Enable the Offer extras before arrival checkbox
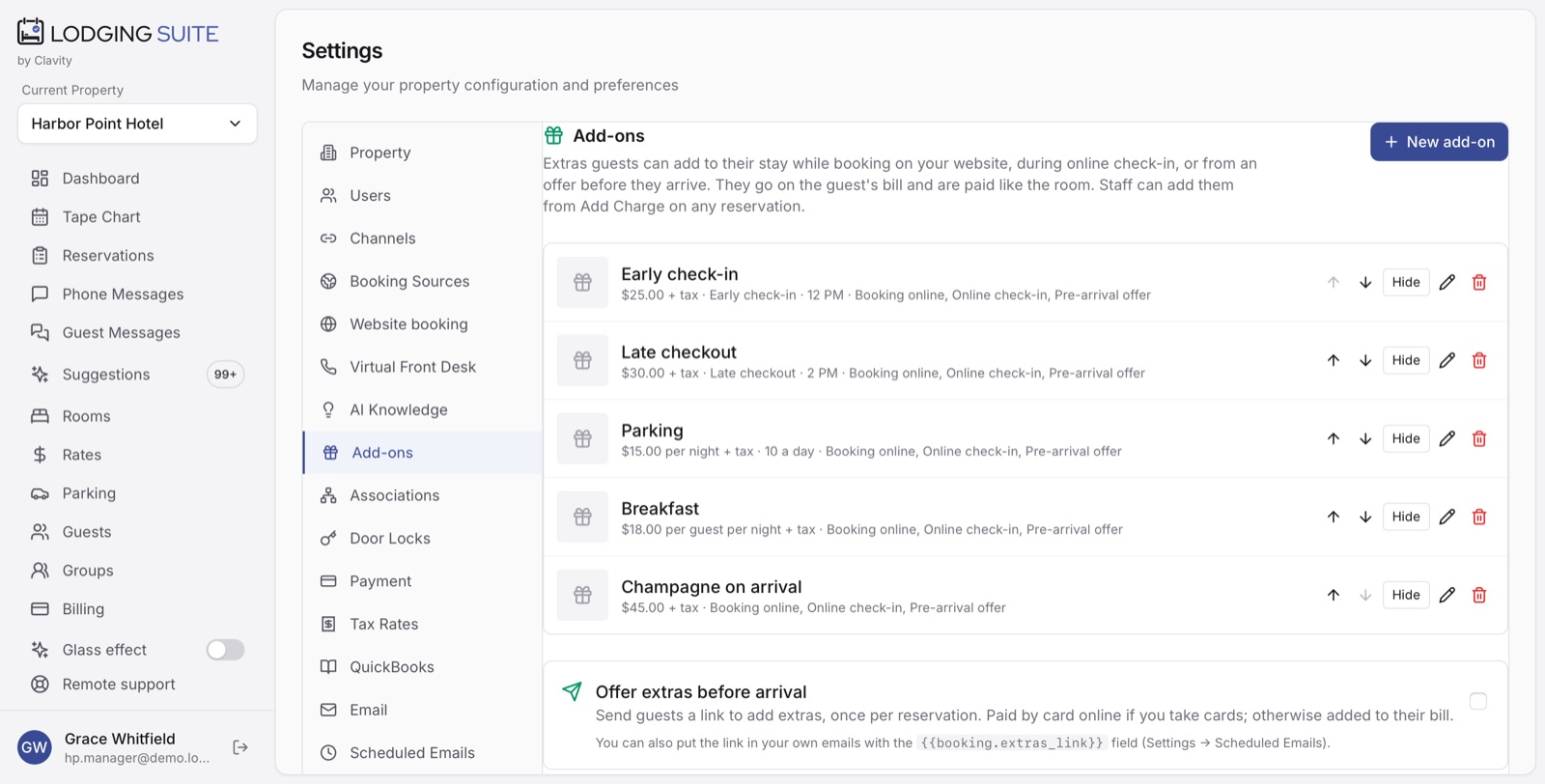1545x784 pixels. point(1478,701)
